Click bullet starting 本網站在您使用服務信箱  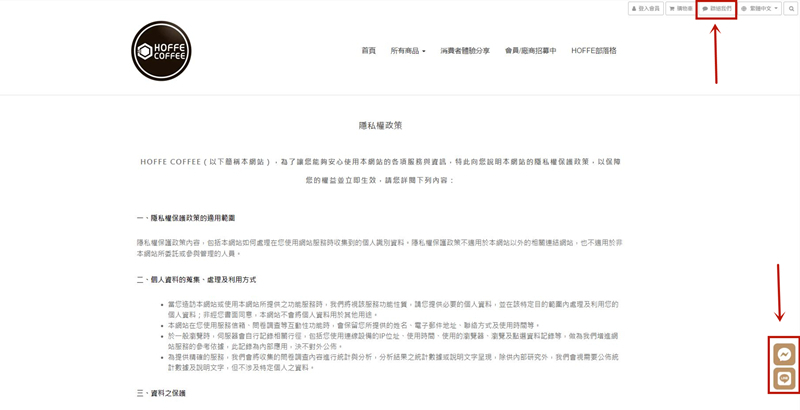(354, 325)
